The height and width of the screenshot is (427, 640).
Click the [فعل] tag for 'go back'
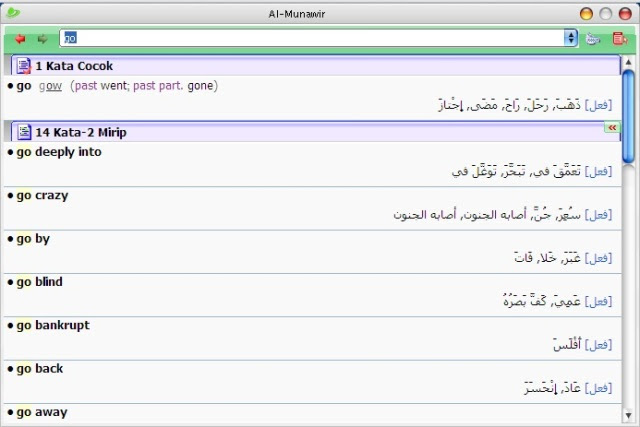click(598, 388)
